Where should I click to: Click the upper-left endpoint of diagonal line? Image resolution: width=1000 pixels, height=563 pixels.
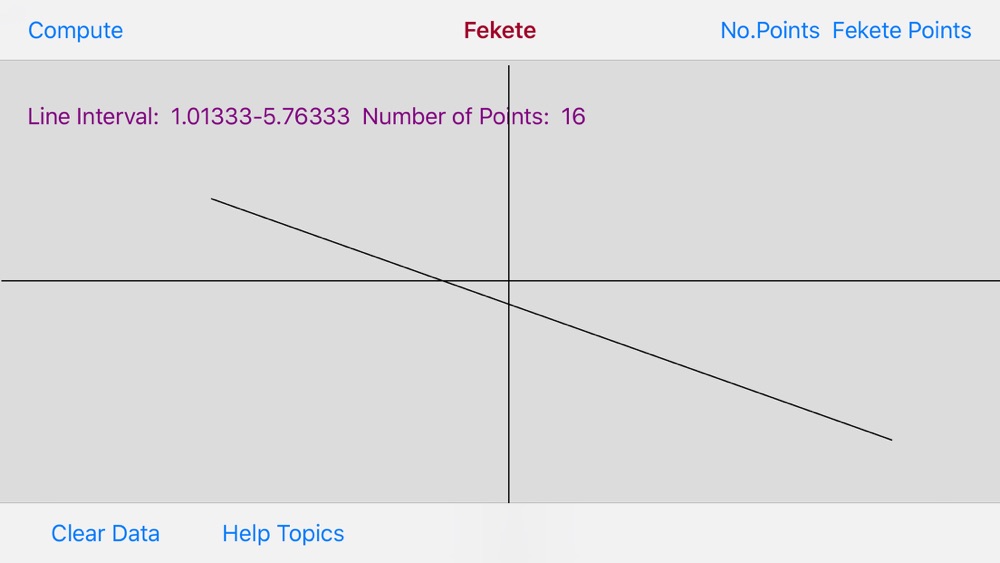(212, 199)
